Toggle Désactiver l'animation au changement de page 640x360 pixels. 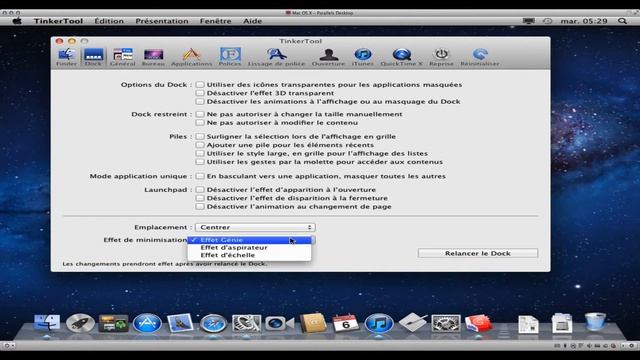(200, 207)
